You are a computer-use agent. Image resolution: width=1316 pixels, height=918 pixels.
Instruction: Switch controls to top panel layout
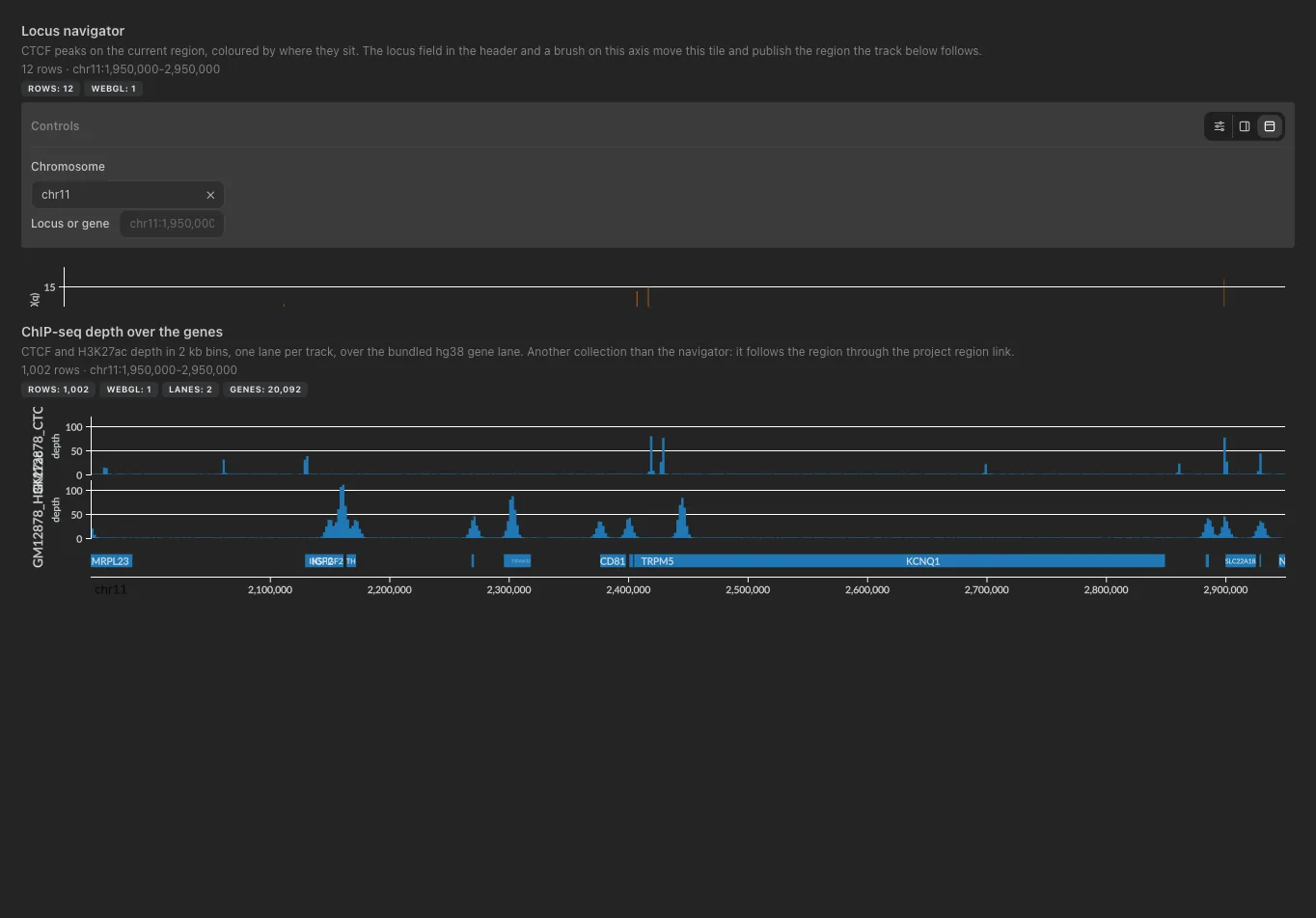coord(1270,126)
